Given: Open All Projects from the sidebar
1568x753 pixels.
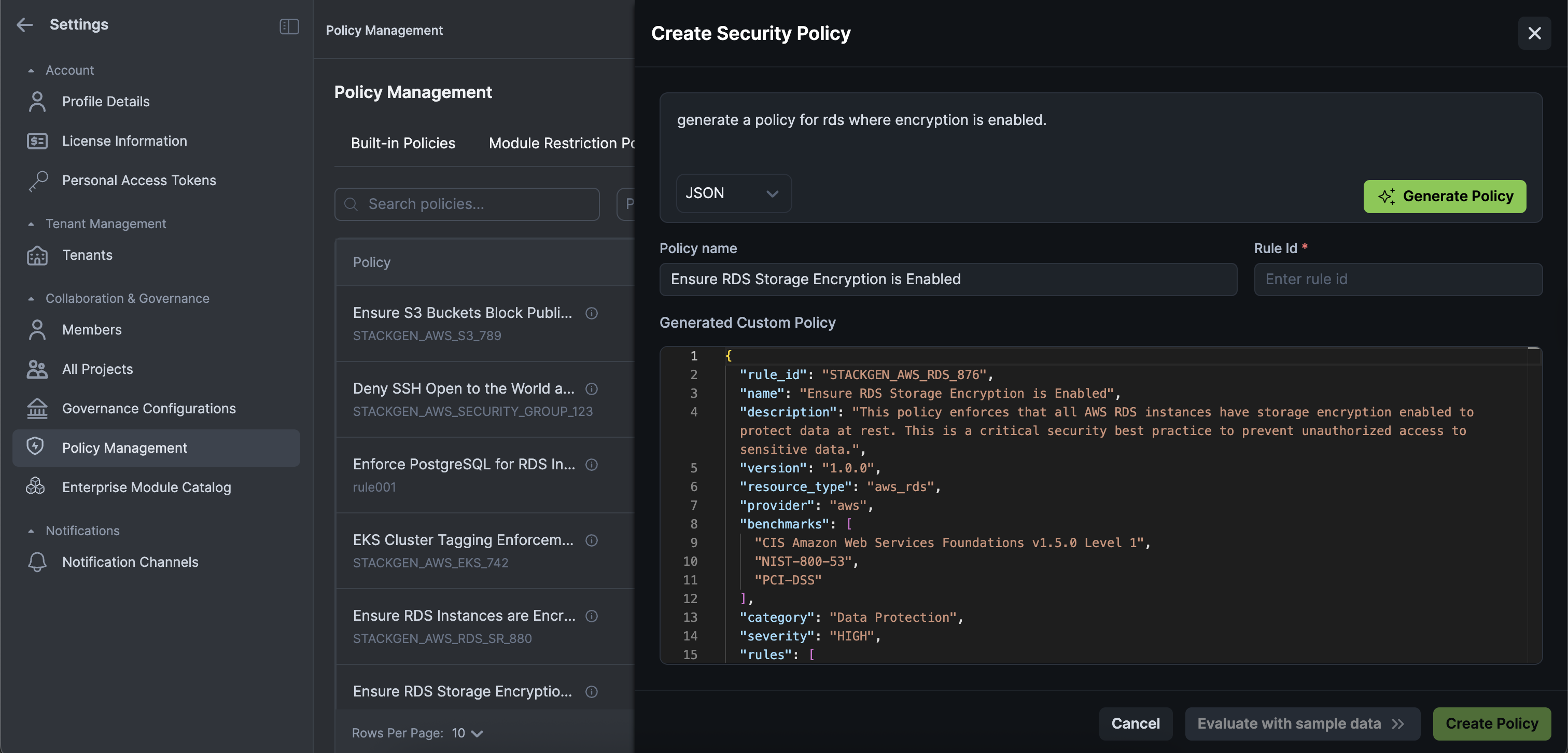Looking at the screenshot, I should 97,369.
